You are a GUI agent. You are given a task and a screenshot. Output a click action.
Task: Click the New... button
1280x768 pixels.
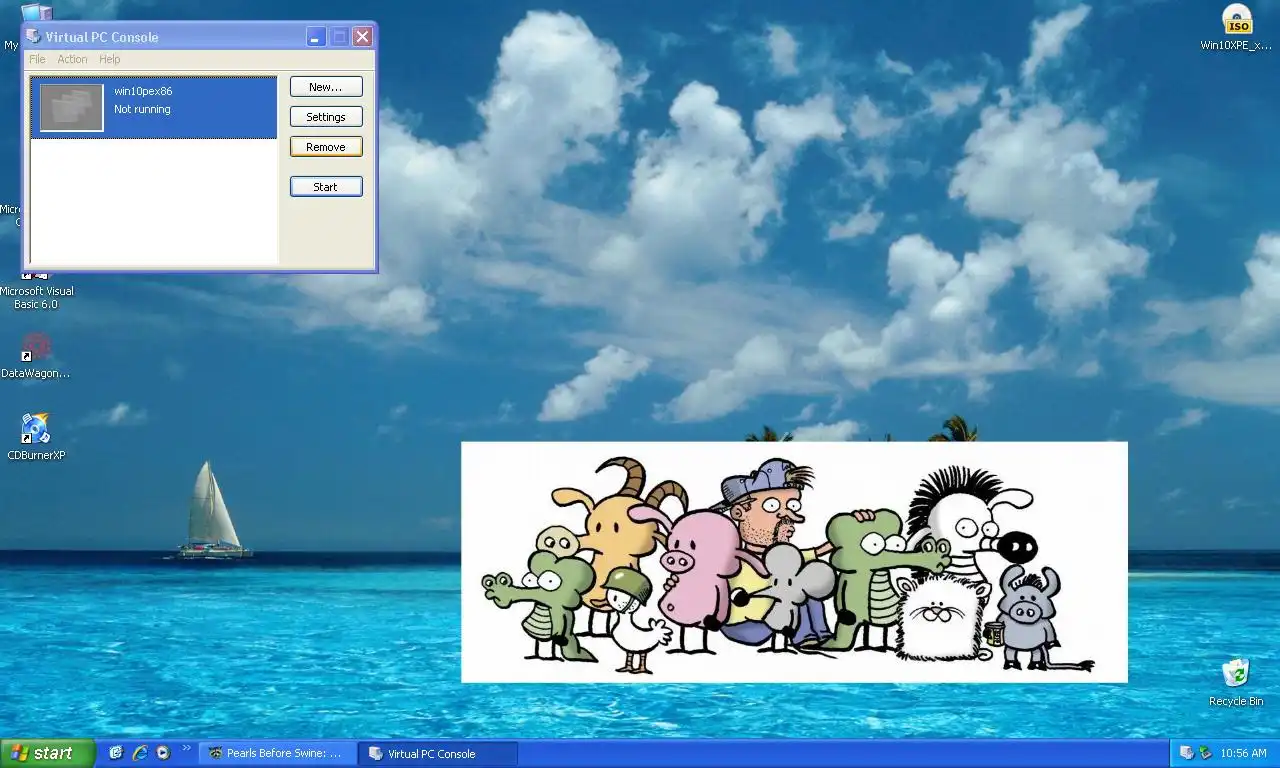[x=326, y=87]
